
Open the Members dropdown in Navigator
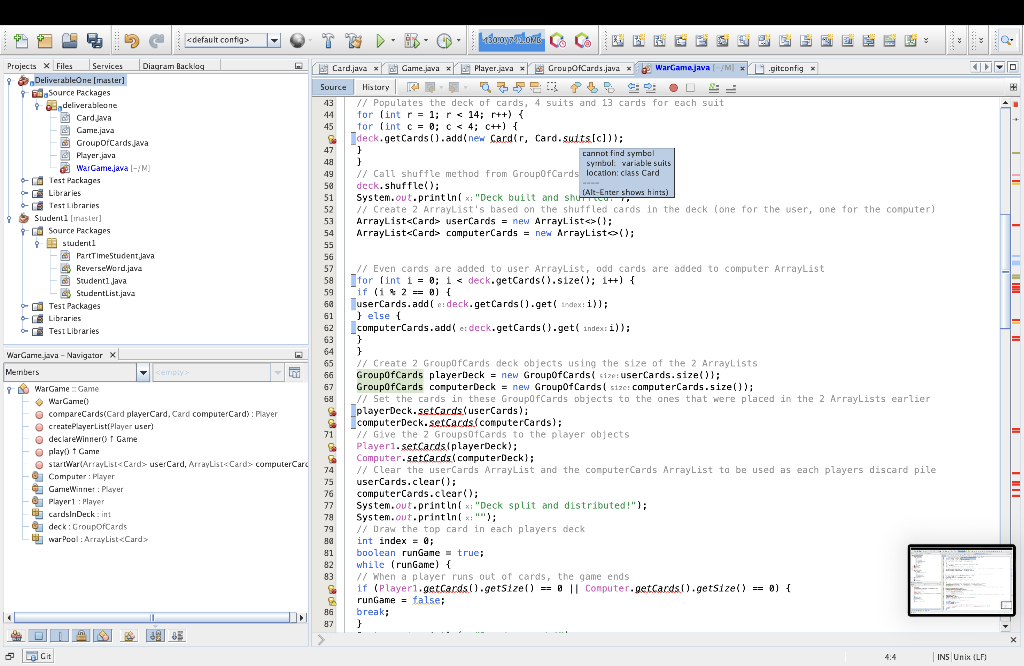pyautogui.click(x=143, y=372)
